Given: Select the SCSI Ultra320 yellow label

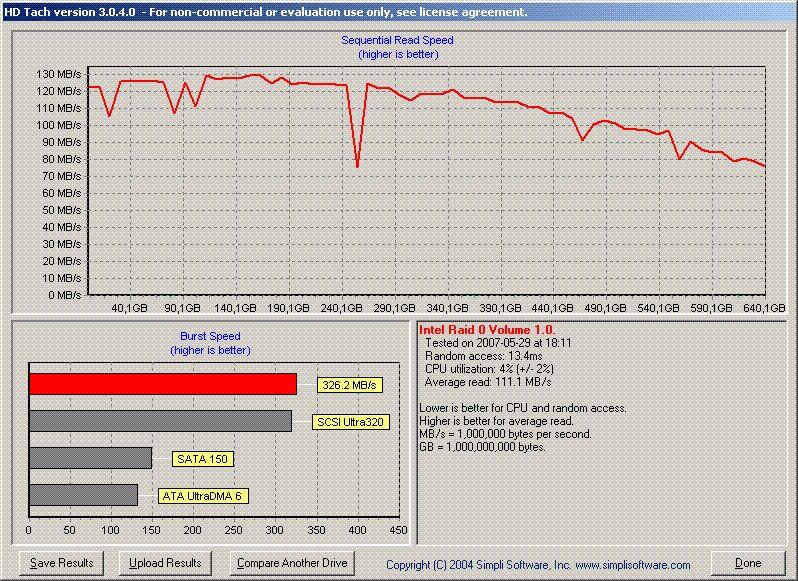Looking at the screenshot, I should [x=351, y=422].
